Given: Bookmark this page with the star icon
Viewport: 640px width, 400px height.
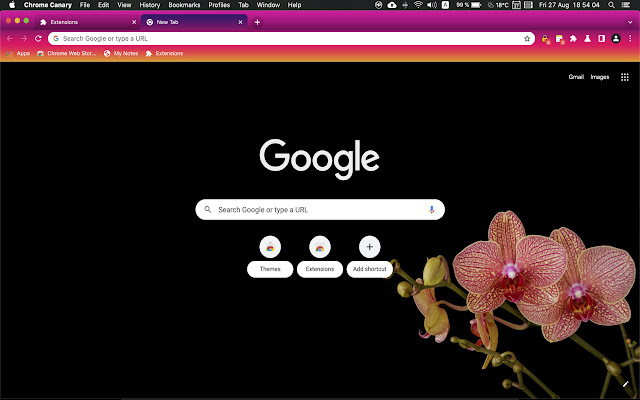Looking at the screenshot, I should (527, 38).
